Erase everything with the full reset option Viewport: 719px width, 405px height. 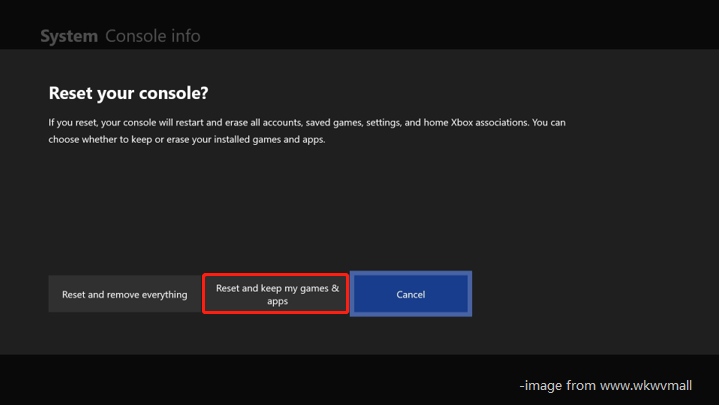pos(124,295)
